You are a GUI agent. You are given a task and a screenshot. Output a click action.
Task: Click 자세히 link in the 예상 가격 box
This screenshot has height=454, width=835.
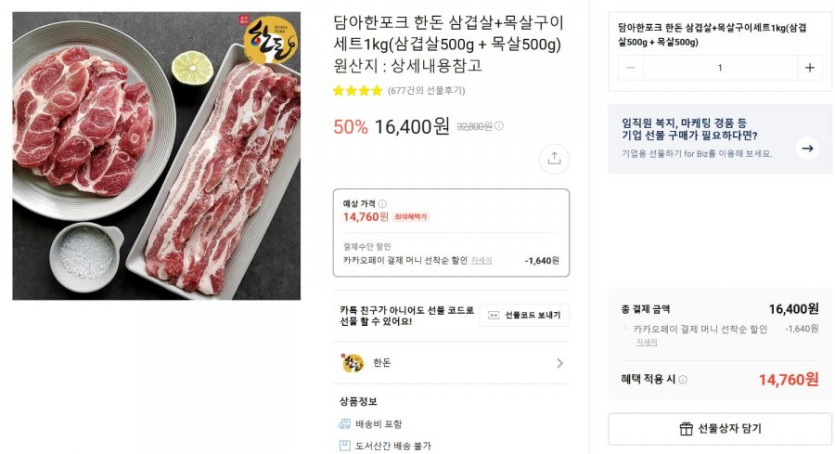tap(481, 261)
